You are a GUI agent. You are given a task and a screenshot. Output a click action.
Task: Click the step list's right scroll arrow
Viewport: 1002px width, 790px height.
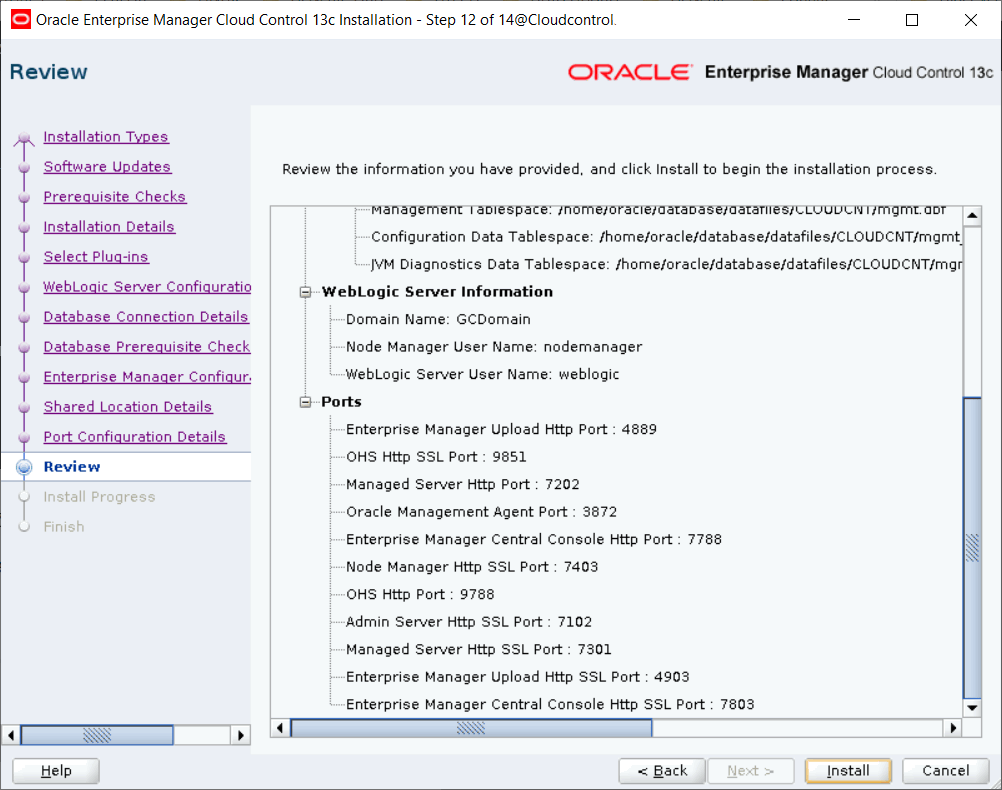(x=240, y=735)
